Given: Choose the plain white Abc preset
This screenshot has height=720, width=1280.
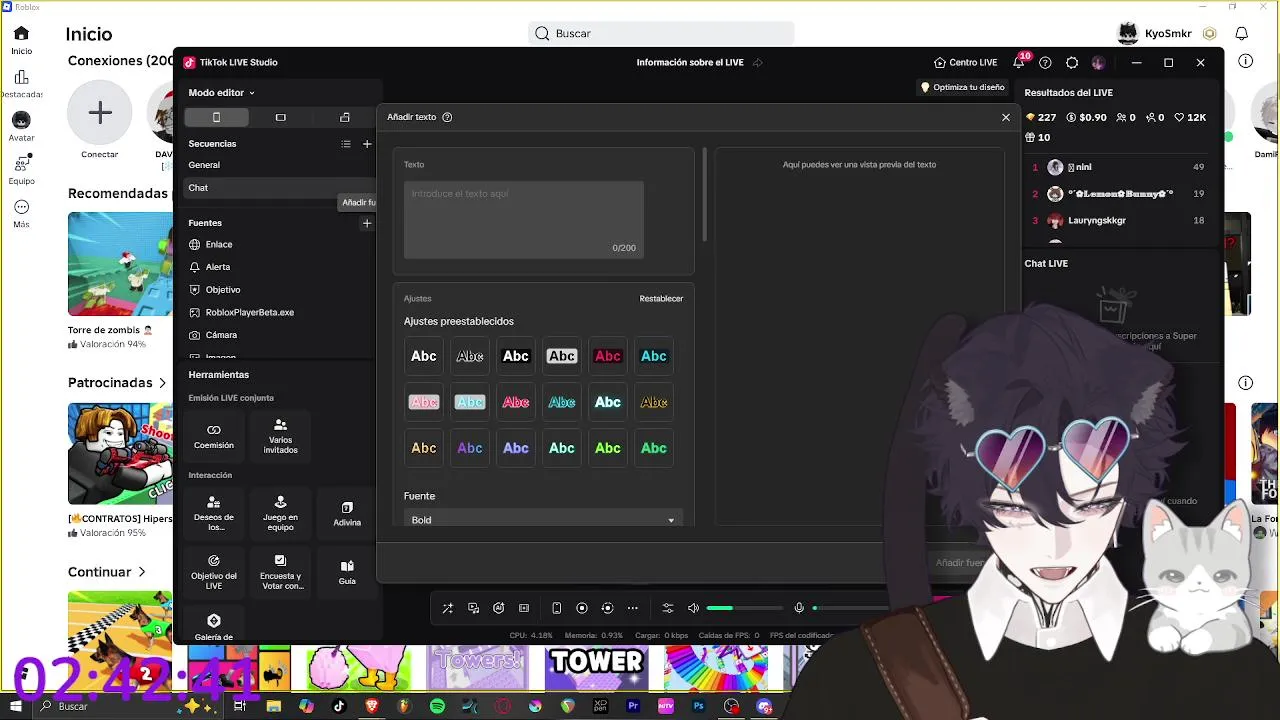Looking at the screenshot, I should click(x=424, y=356).
